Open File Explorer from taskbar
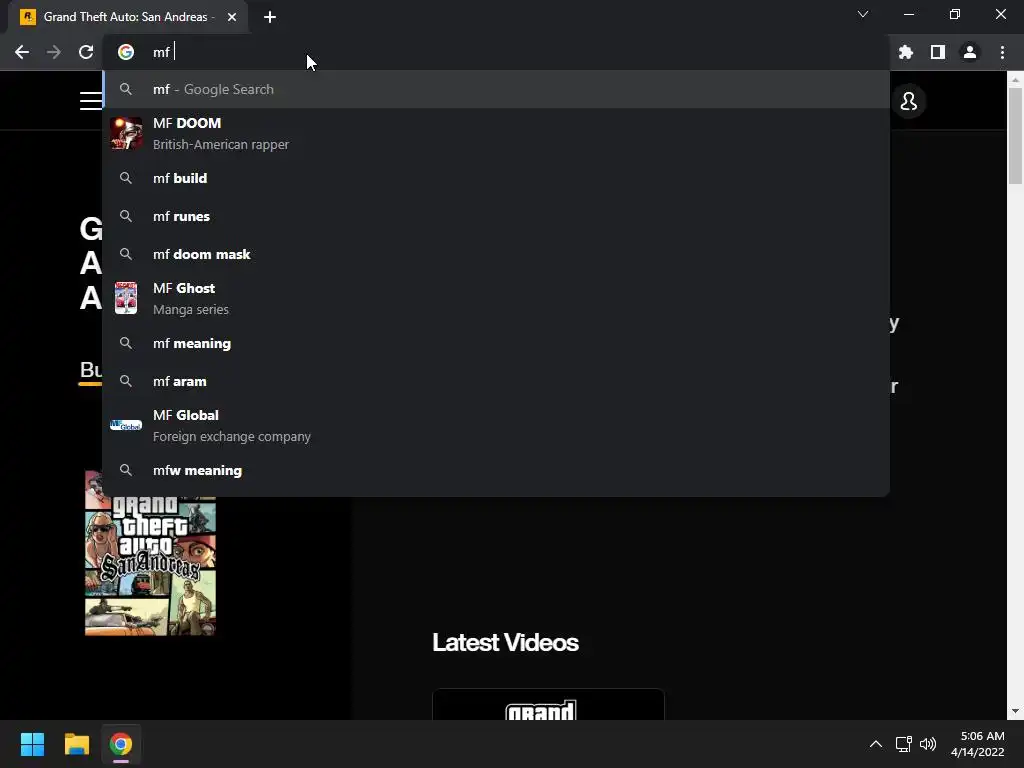 click(76, 744)
